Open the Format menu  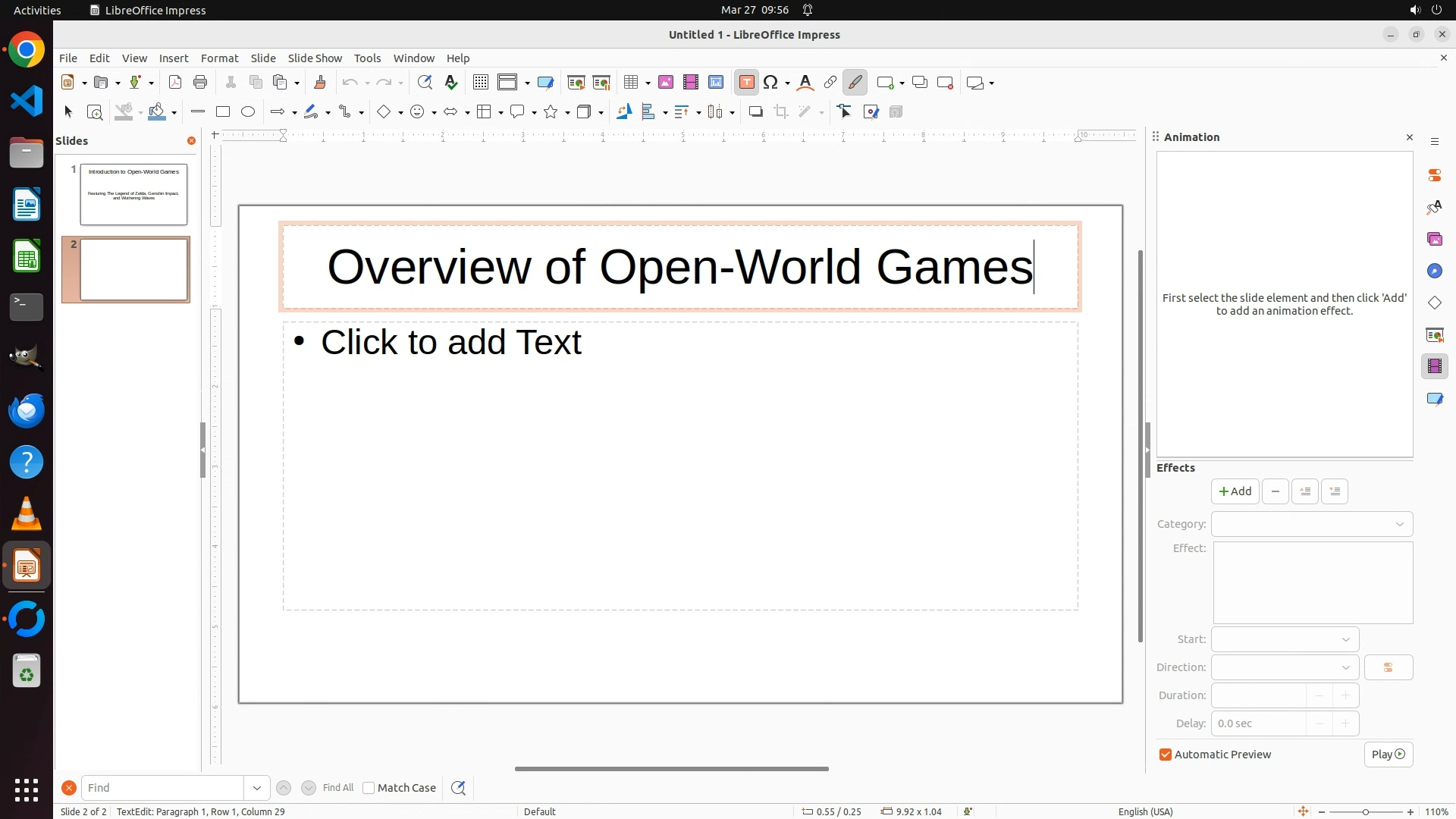click(x=219, y=58)
